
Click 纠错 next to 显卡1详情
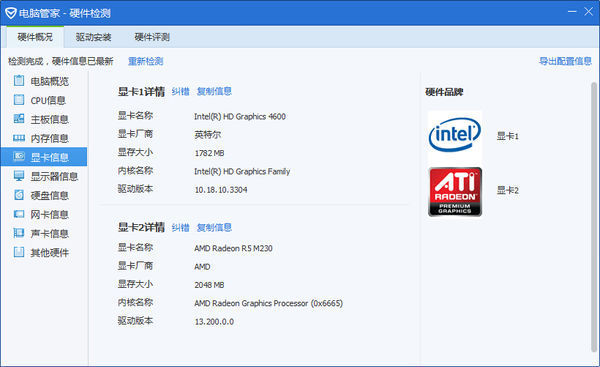coord(181,91)
